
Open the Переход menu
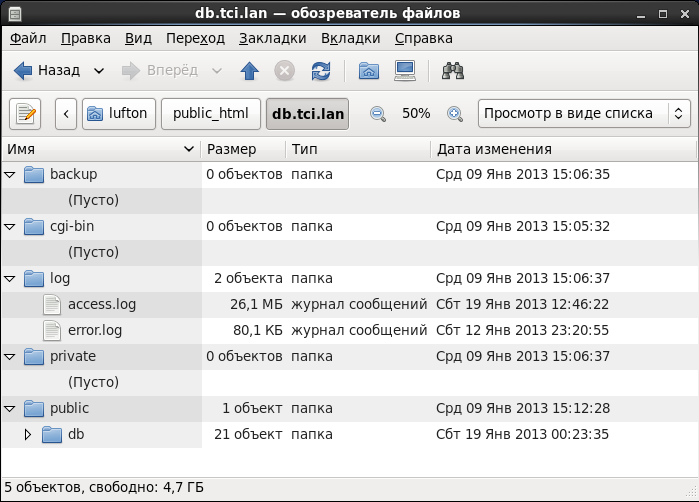click(195, 38)
